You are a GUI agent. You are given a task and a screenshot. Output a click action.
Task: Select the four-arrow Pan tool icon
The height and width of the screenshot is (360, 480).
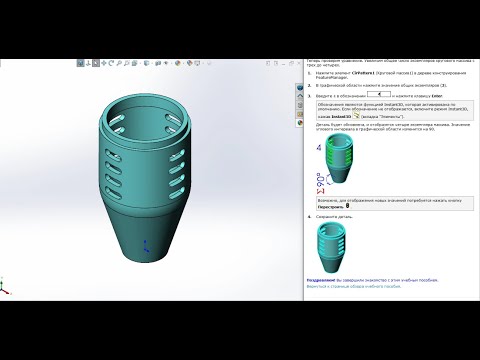click(104, 63)
